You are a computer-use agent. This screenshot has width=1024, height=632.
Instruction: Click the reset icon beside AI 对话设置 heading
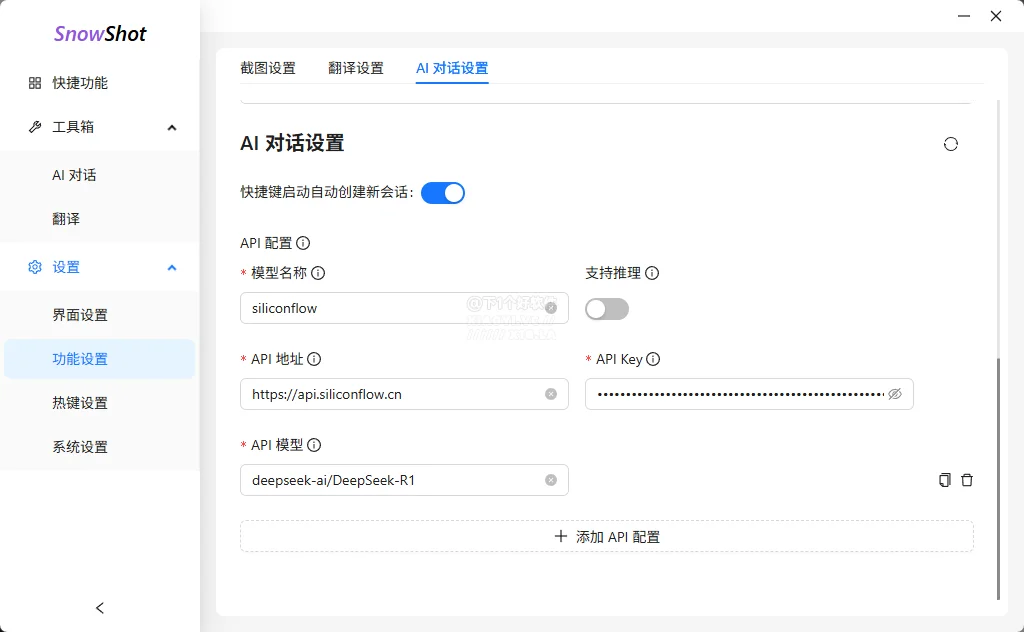[x=951, y=144]
